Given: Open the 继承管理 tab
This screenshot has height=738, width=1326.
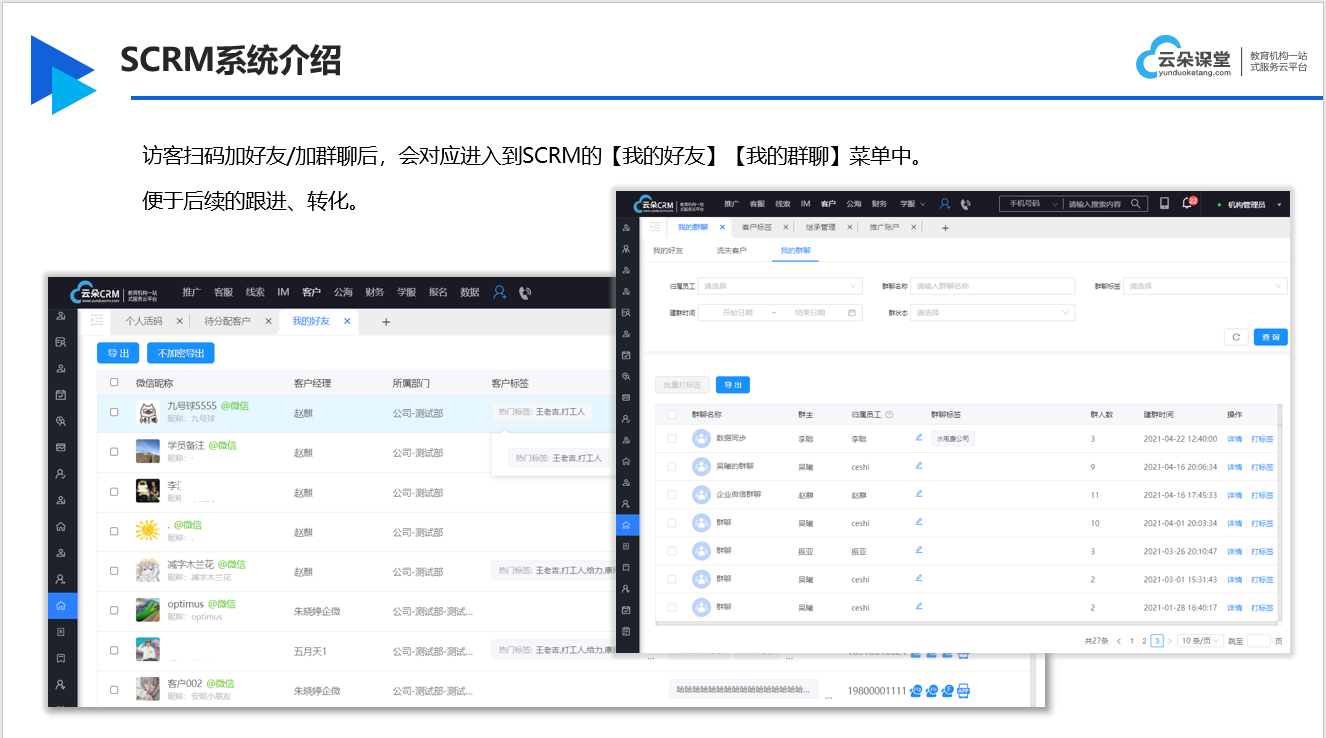Looking at the screenshot, I should tap(820, 227).
